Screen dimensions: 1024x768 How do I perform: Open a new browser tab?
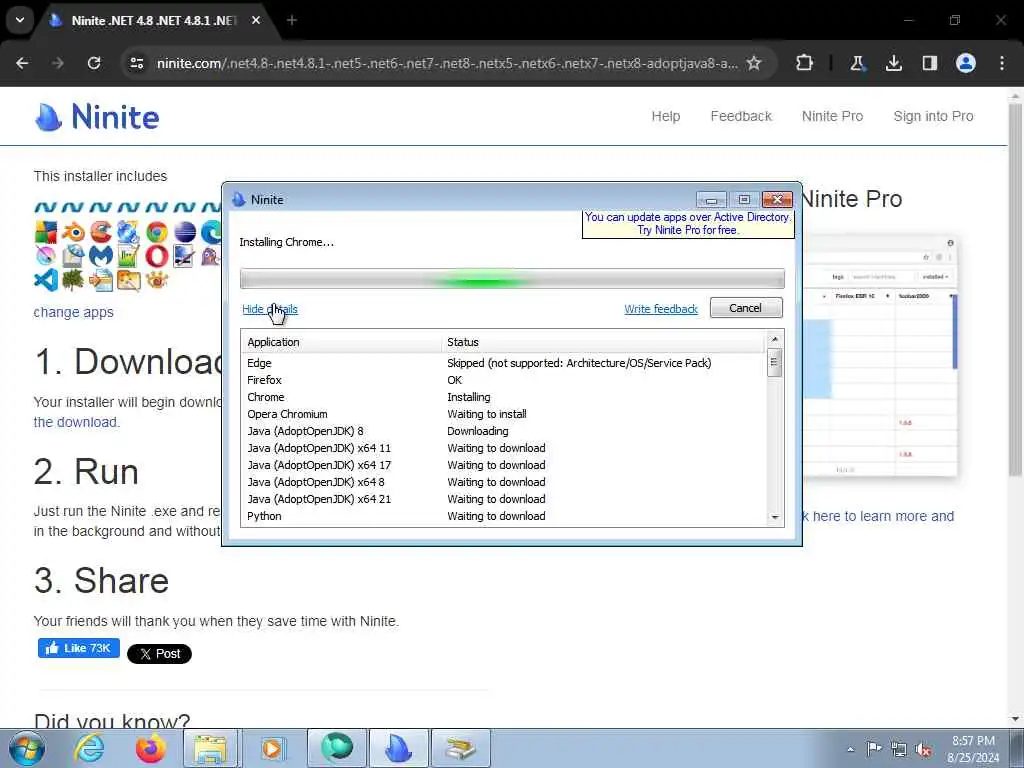[x=292, y=20]
